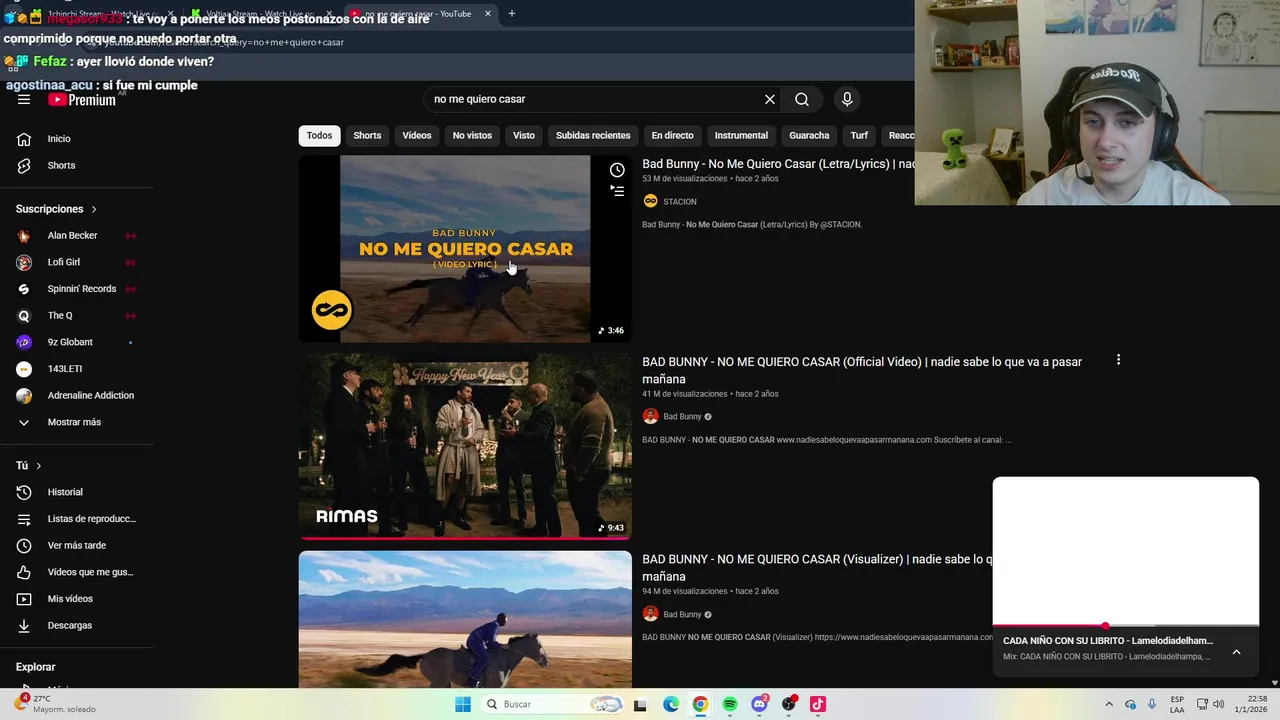This screenshot has width=1280, height=720.
Task: Click Bad Bunny avatar under the Official Video result
Action: [650, 416]
